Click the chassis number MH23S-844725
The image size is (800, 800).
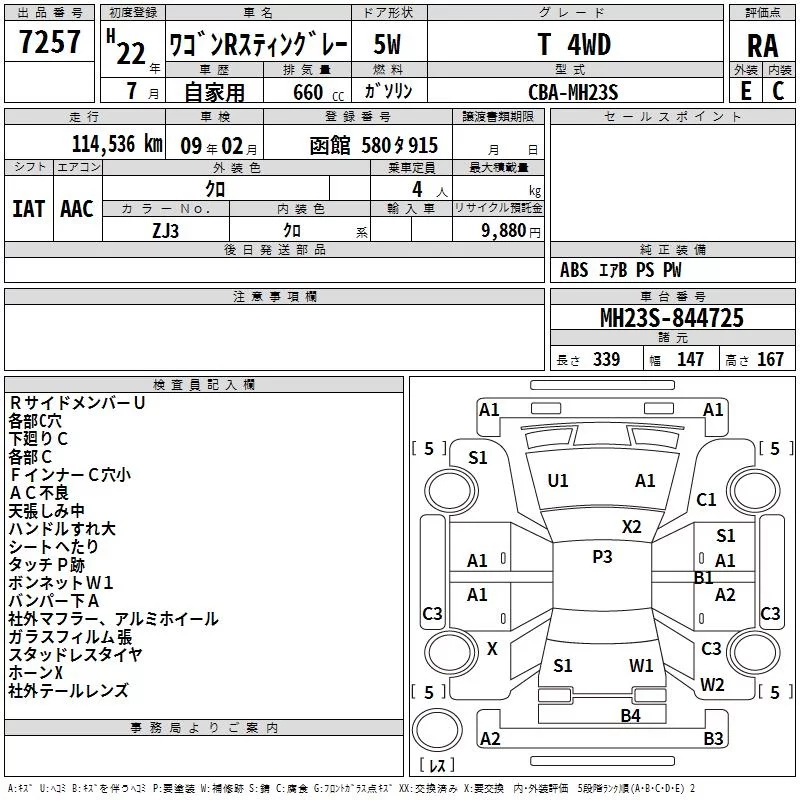(672, 318)
